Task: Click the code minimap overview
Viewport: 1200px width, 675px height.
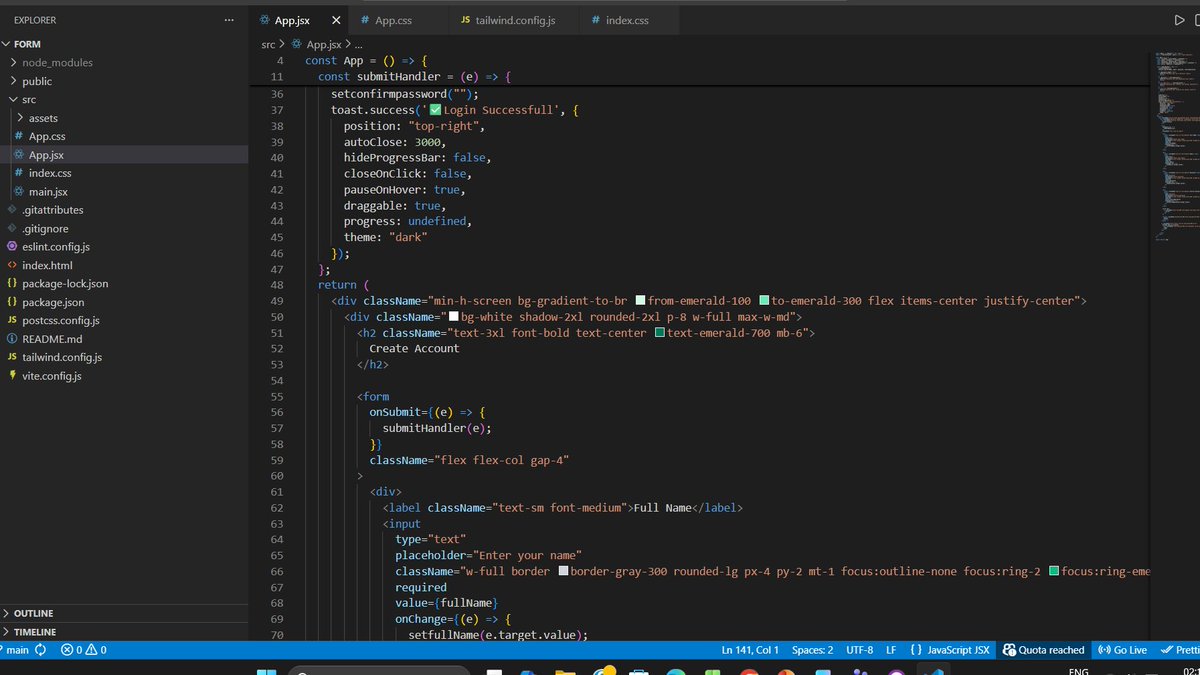Action: point(1174,140)
